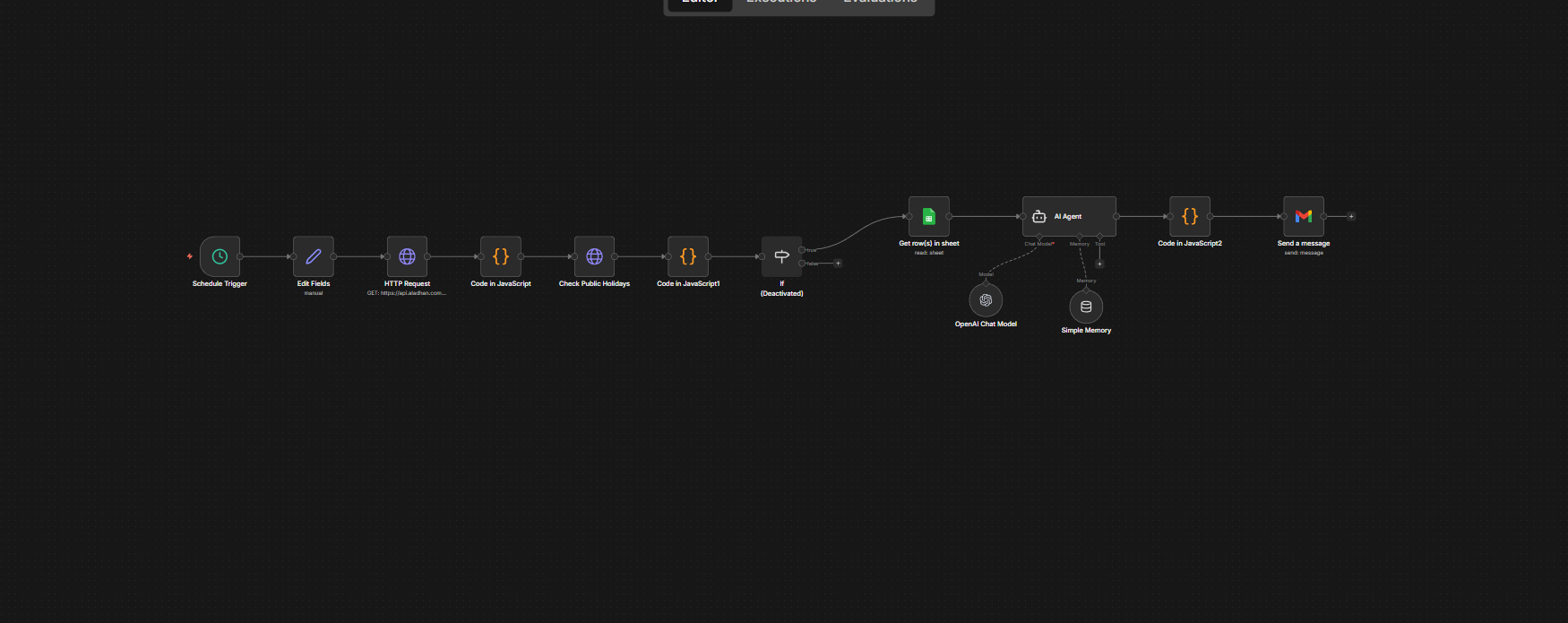Switch to the Executions tab
Screen dimensions: 1568x623
click(781, 3)
